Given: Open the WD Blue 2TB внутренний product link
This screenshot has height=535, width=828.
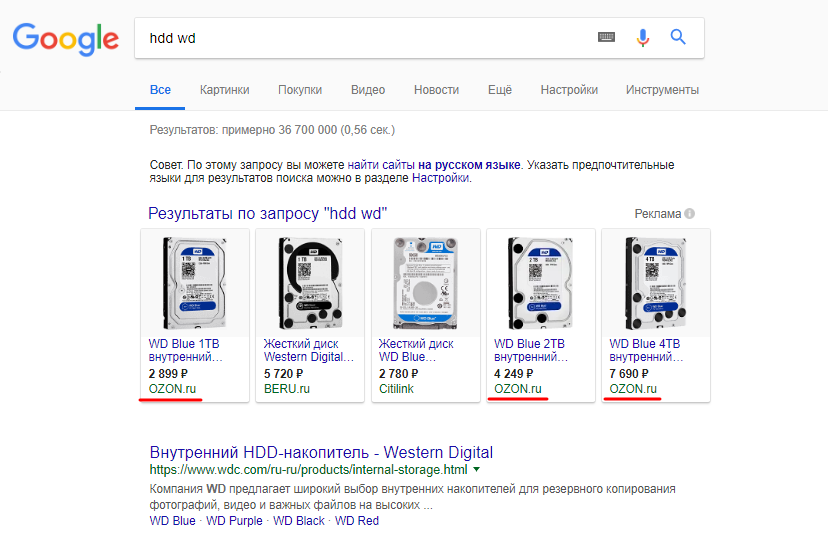Looking at the screenshot, I should pos(531,350).
